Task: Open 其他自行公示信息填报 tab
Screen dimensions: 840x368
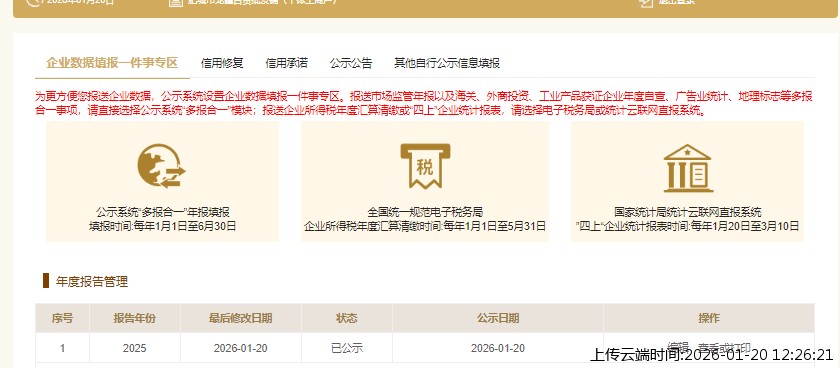Action: coord(447,63)
